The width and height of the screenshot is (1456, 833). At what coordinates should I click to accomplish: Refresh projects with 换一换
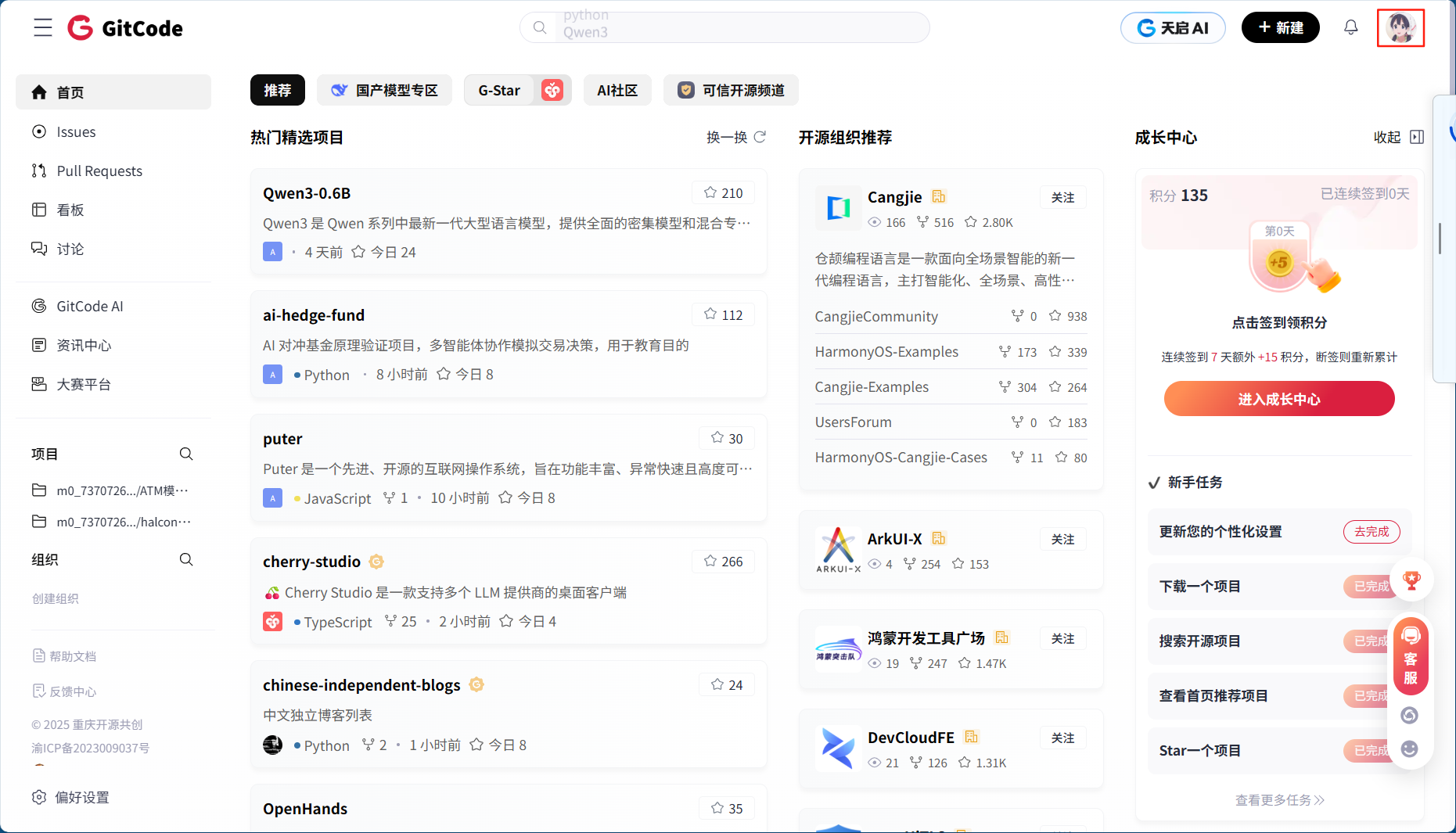(736, 137)
